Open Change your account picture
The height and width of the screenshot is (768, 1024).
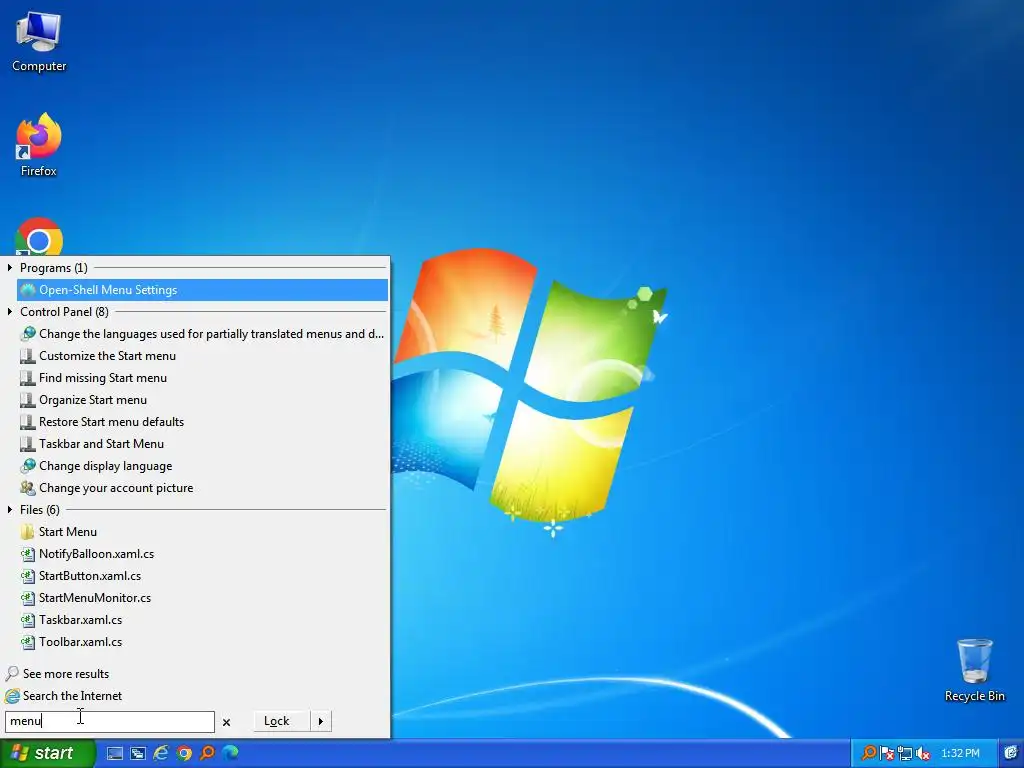tap(202, 488)
